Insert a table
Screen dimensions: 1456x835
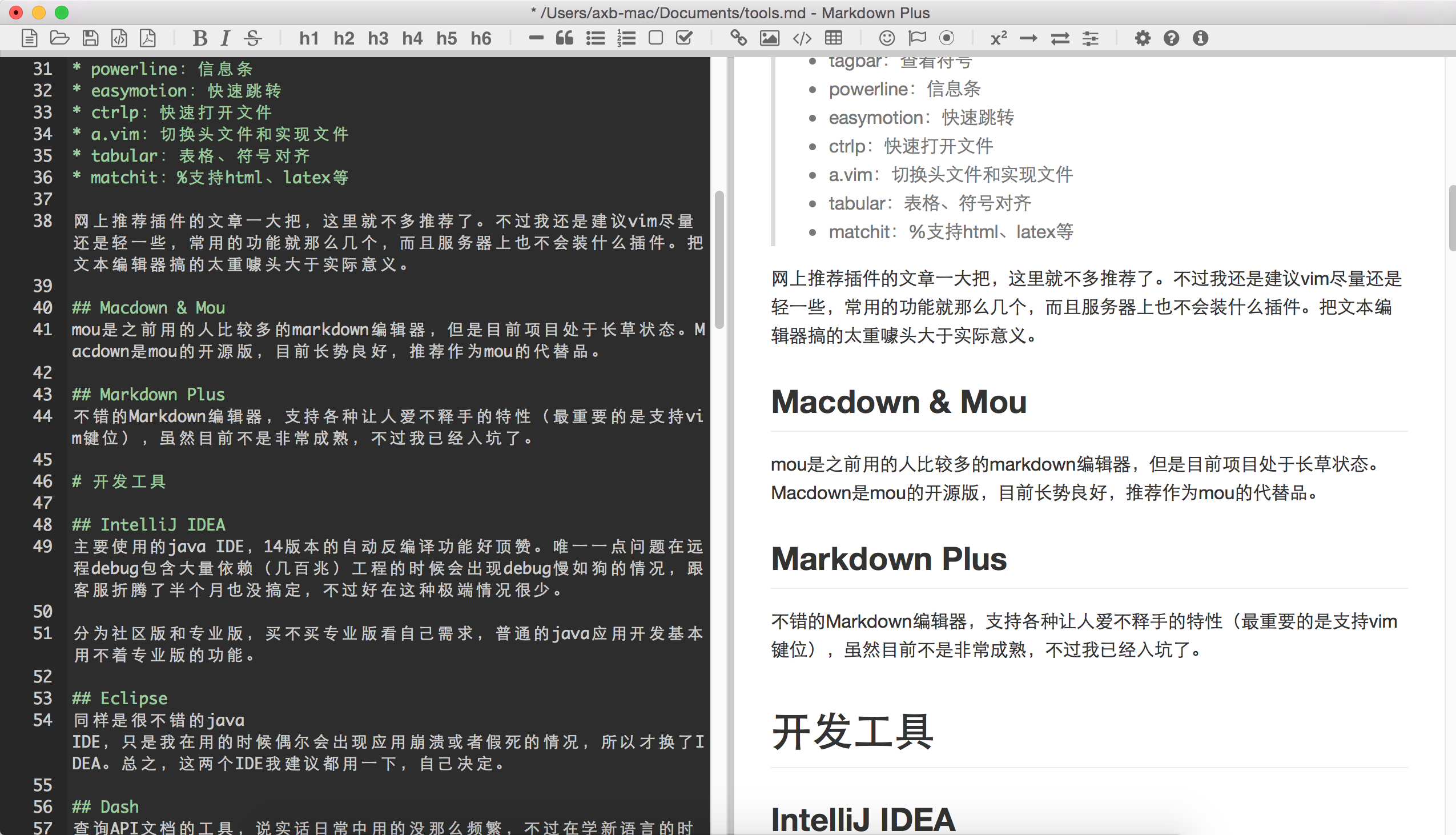(834, 38)
